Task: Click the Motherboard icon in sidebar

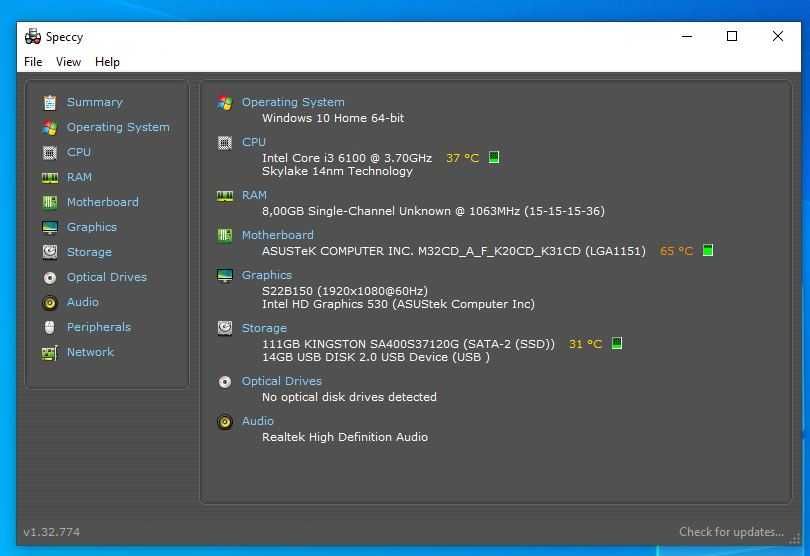Action: pos(50,202)
